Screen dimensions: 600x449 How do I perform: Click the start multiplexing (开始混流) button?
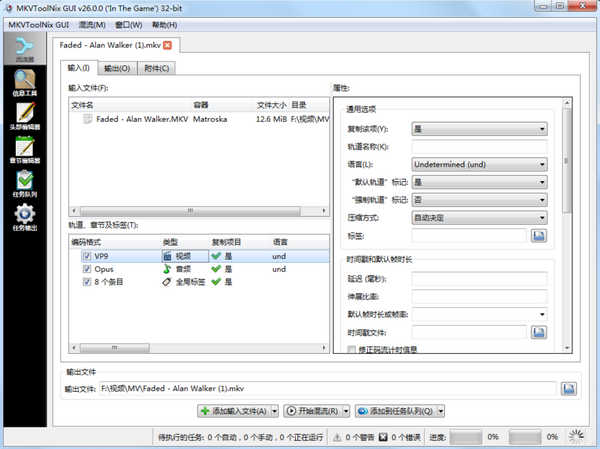(313, 411)
